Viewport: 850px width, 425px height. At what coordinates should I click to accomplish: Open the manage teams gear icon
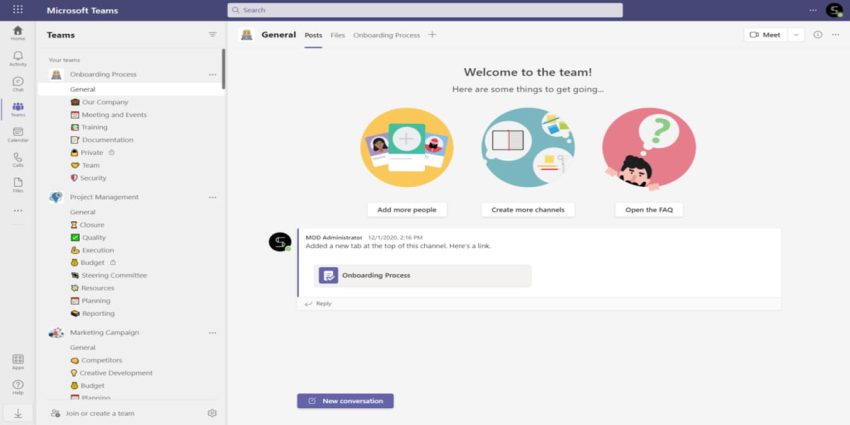[212, 413]
